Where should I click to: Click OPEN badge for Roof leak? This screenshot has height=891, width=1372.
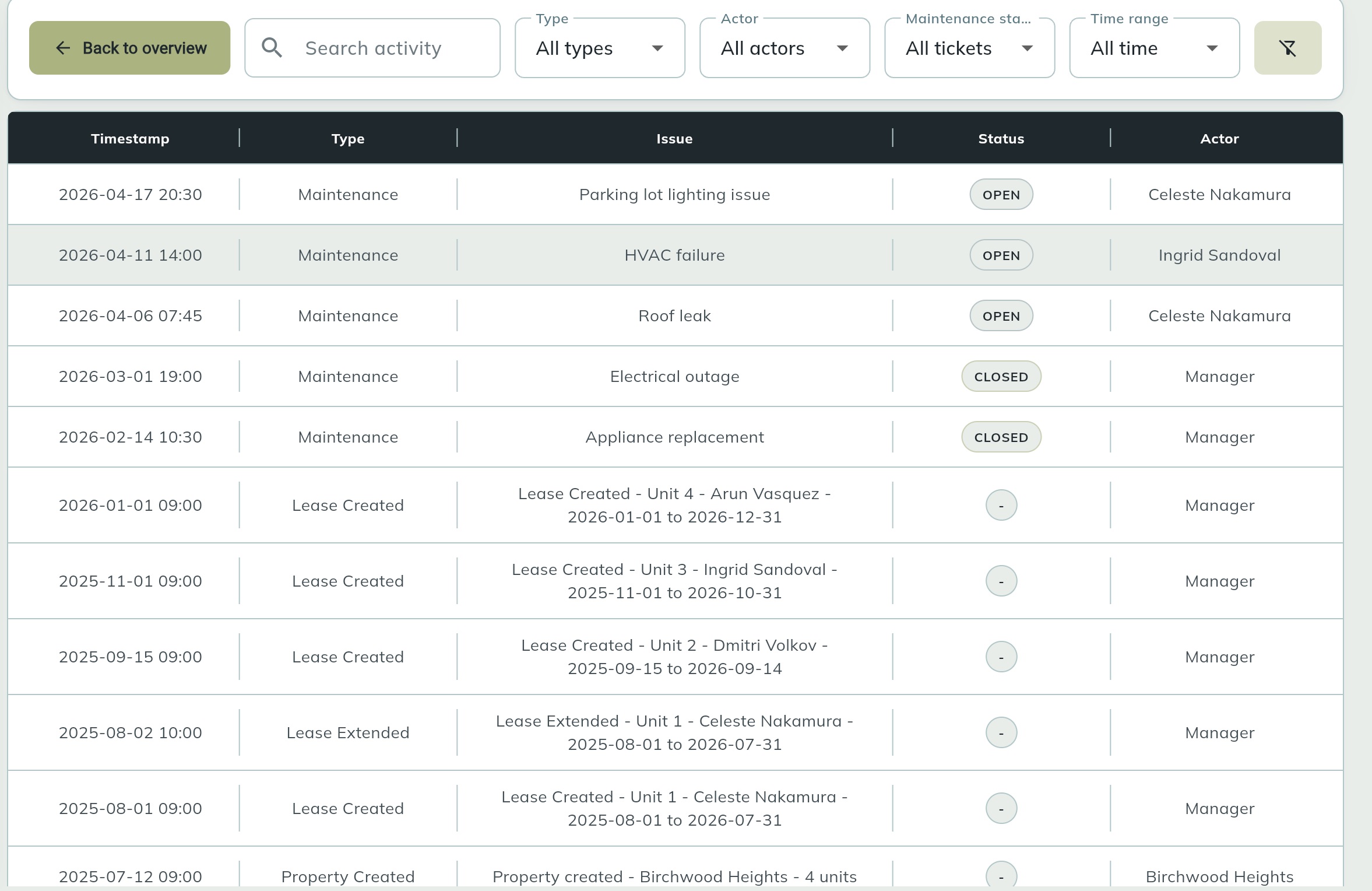click(x=1001, y=316)
